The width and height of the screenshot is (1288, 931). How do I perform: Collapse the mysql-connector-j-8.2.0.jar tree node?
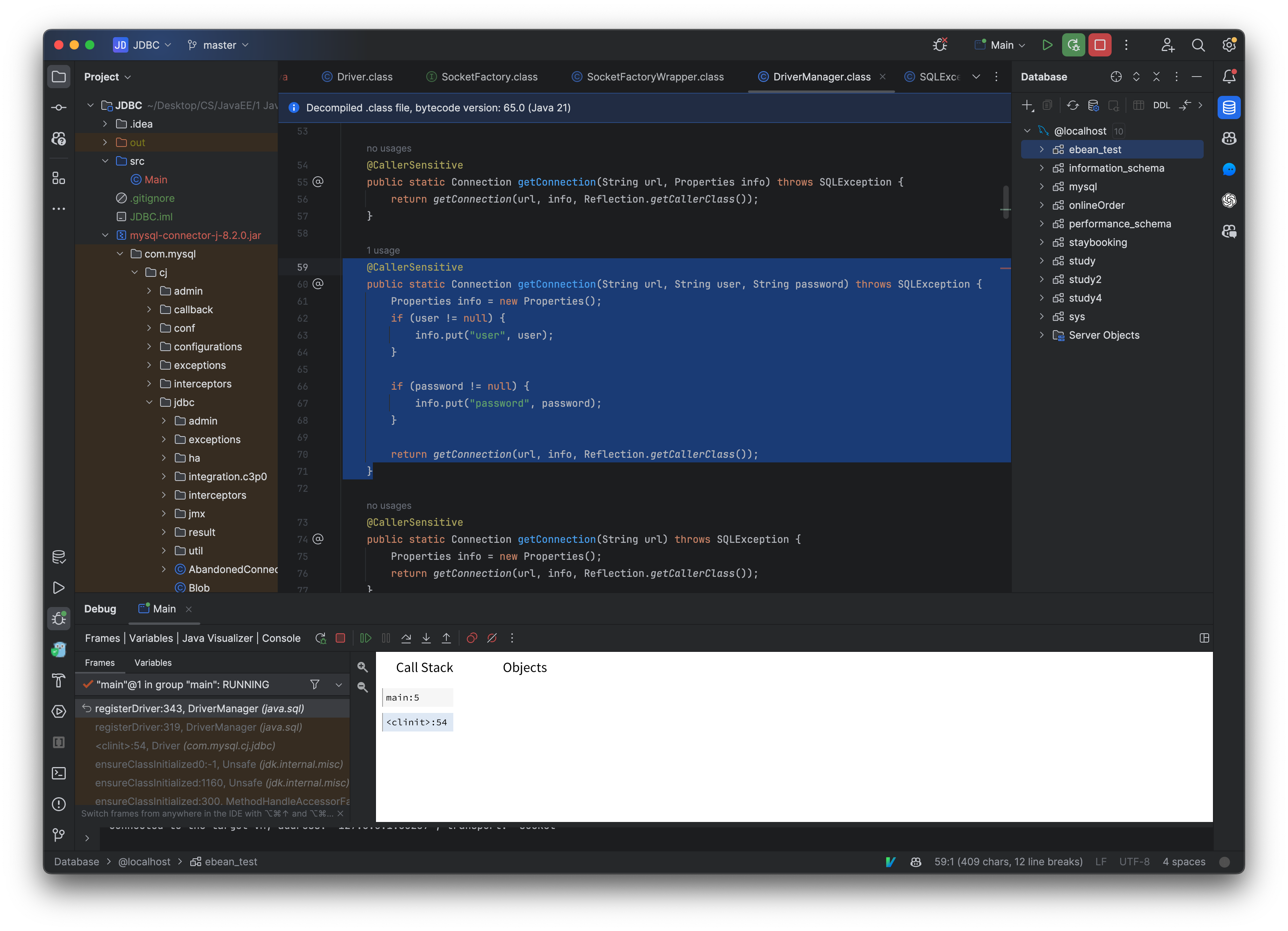coord(105,235)
